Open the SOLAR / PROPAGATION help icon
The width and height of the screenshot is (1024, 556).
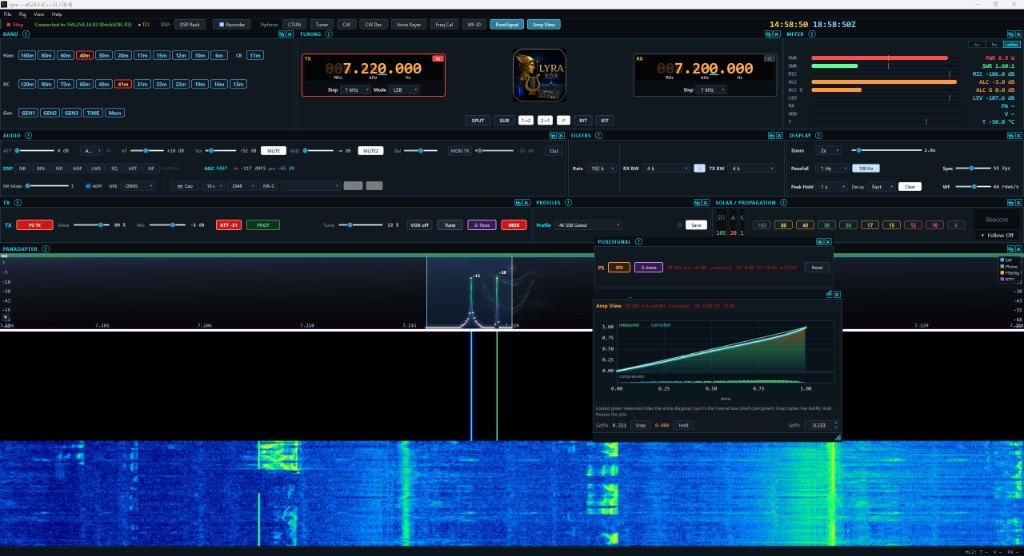coord(783,203)
